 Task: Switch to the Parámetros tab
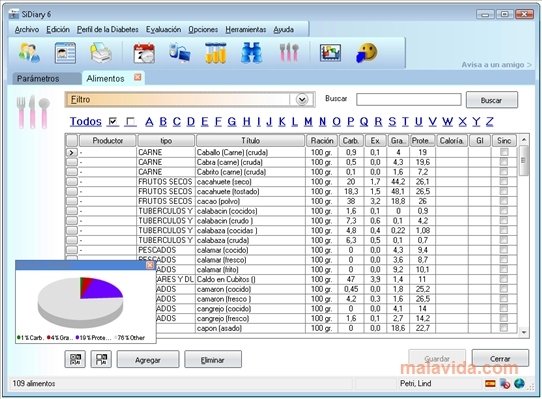coord(38,78)
